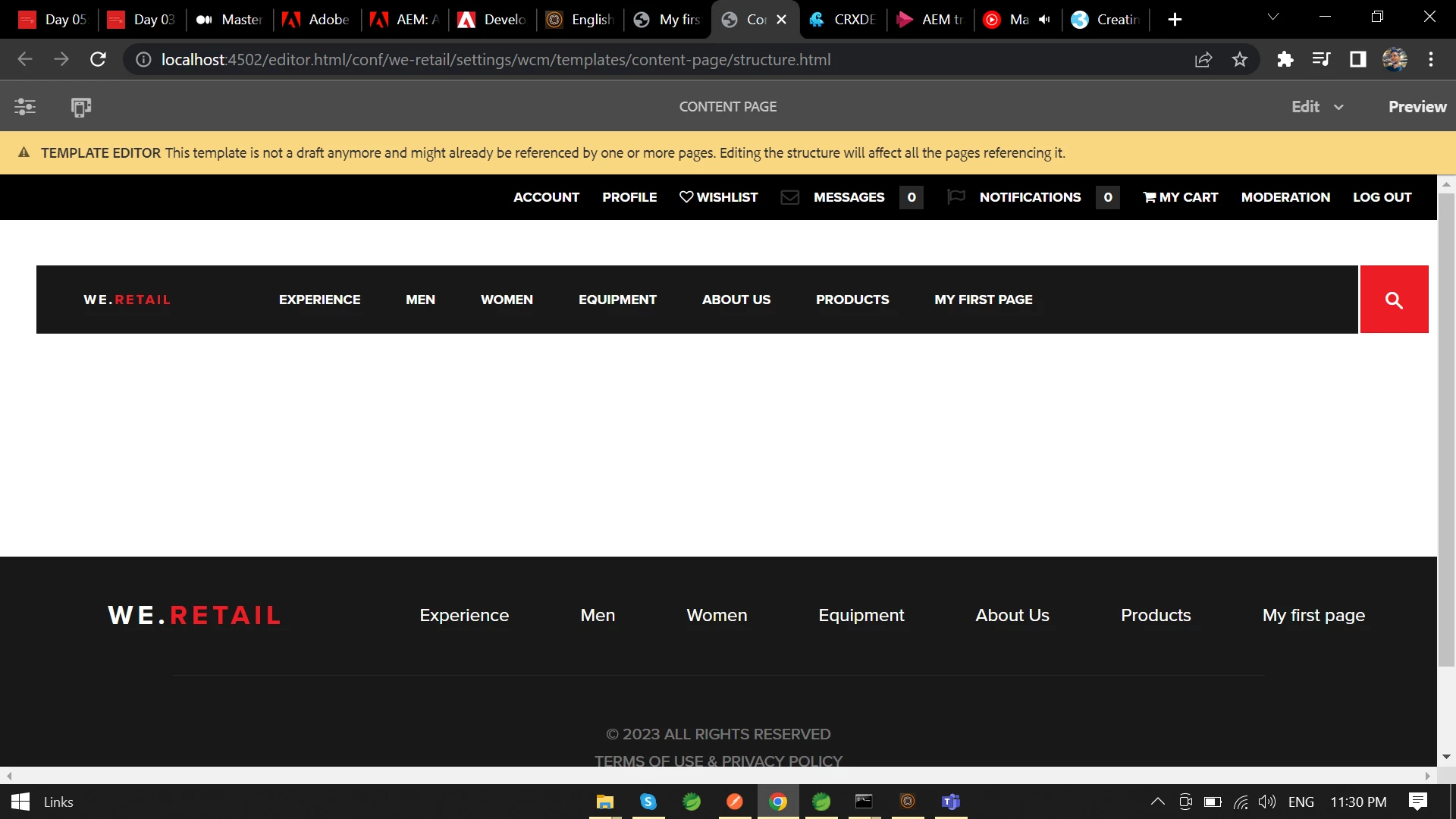The width and height of the screenshot is (1456, 819).
Task: Click the Notifications flag icon
Action: (955, 197)
